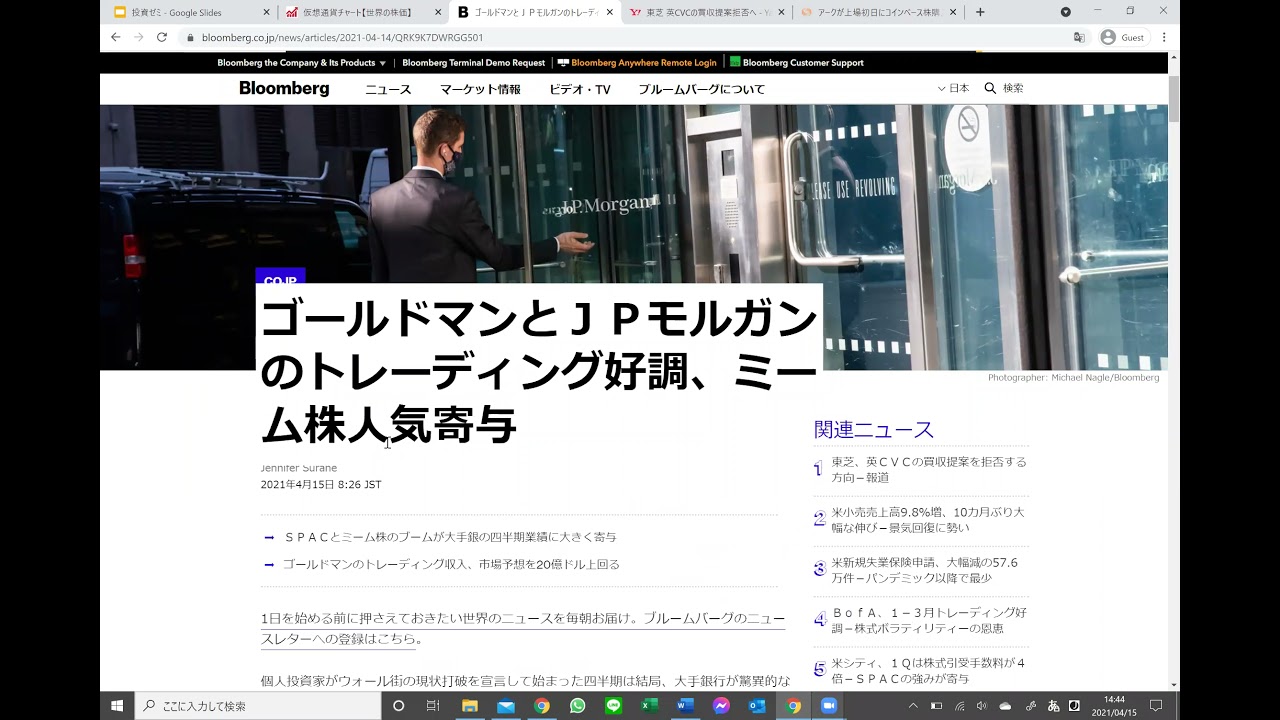Screen dimensions: 1280x720
Task: Open related news 米新規失業保険申請
Action: [925, 570]
